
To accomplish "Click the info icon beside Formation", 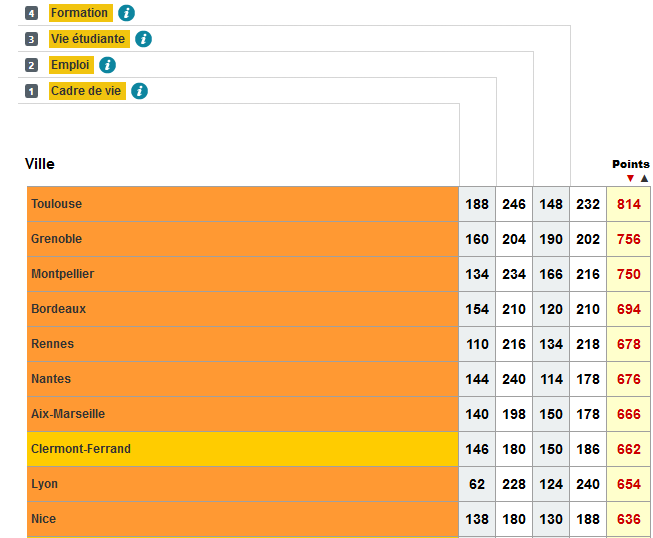I will [x=126, y=13].
